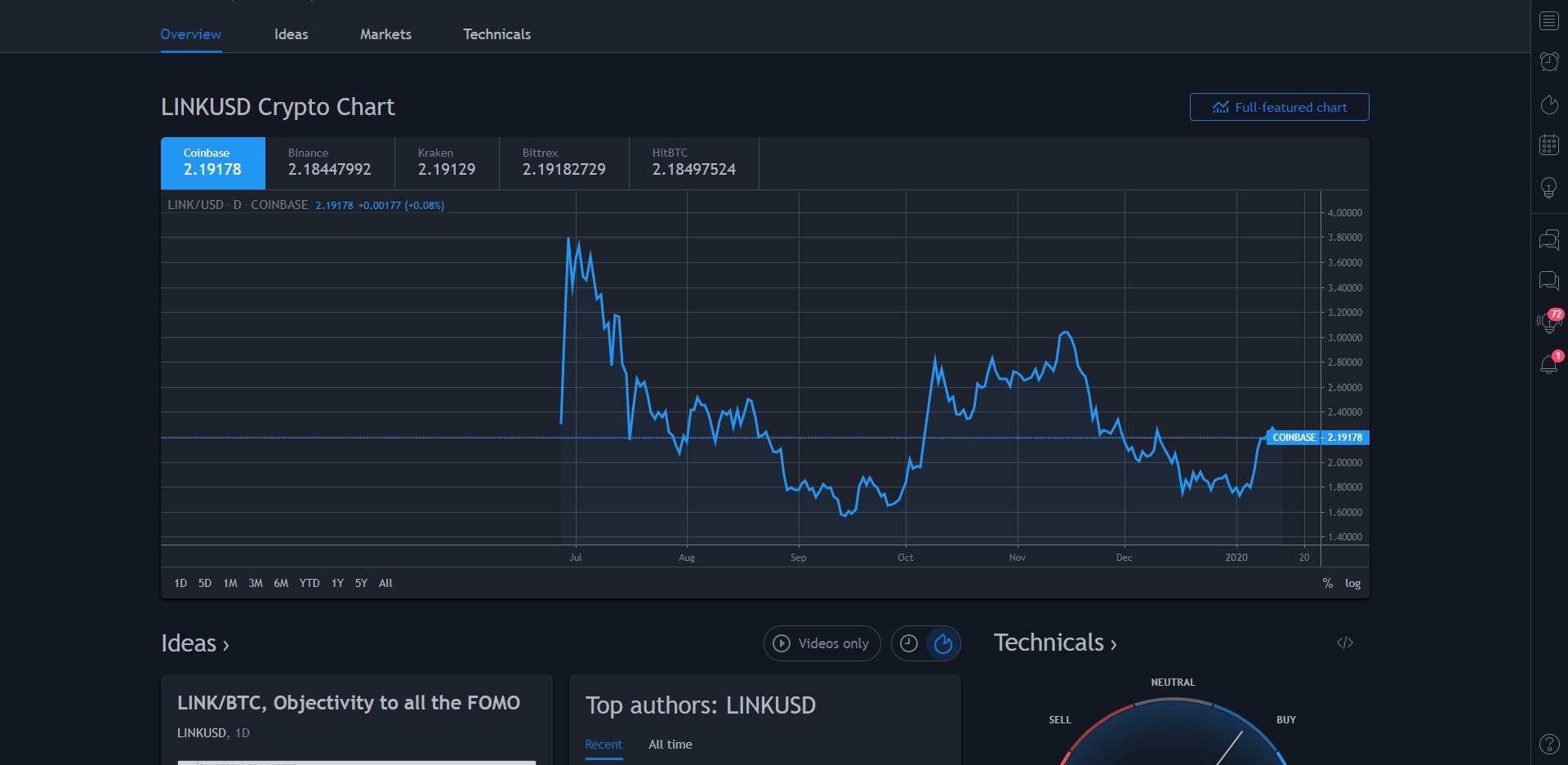Viewport: 1568px width, 765px height.
Task: Switch to the Ideas tab
Action: point(291,34)
